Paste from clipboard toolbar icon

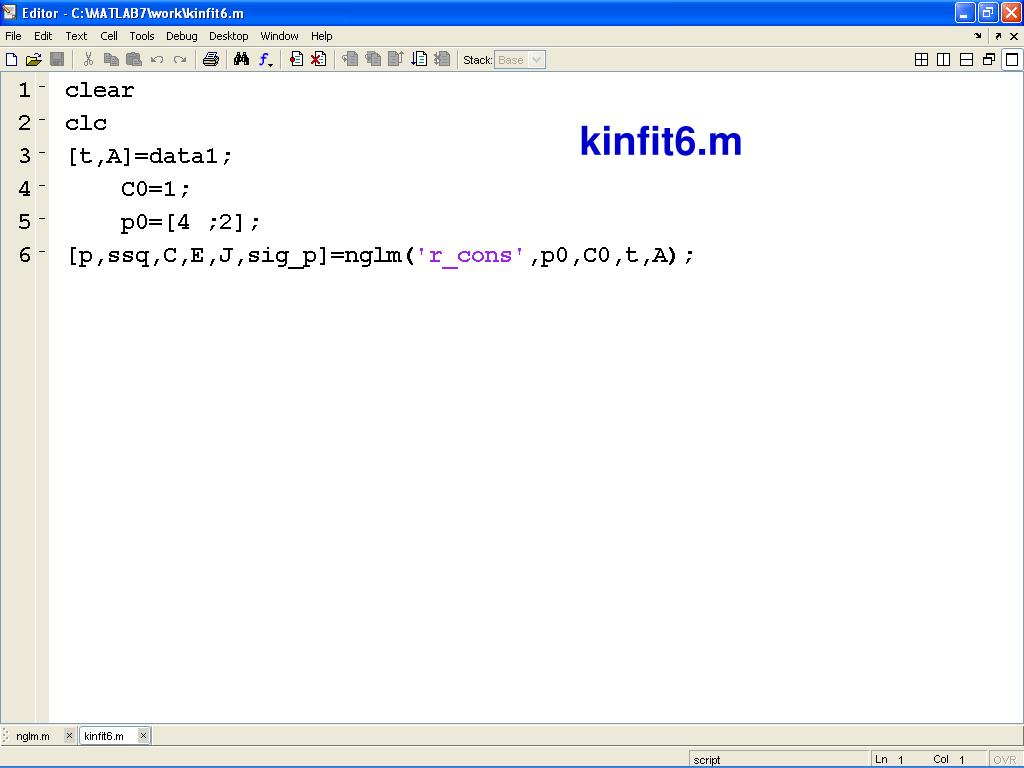(x=134, y=60)
